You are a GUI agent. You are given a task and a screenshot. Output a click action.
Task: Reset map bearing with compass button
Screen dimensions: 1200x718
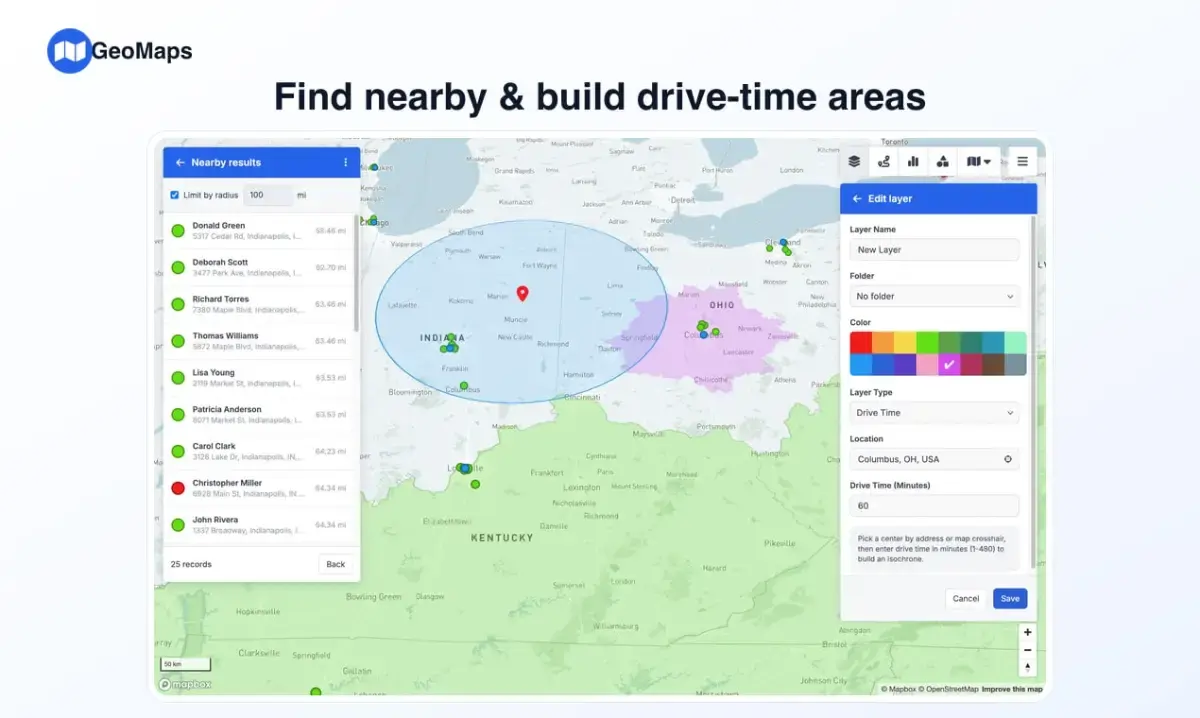(1027, 667)
